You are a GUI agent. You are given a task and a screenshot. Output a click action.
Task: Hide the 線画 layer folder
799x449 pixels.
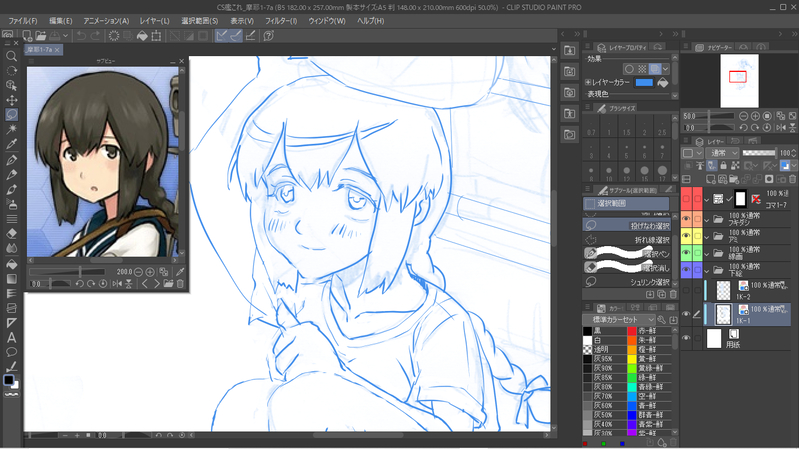(x=686, y=253)
